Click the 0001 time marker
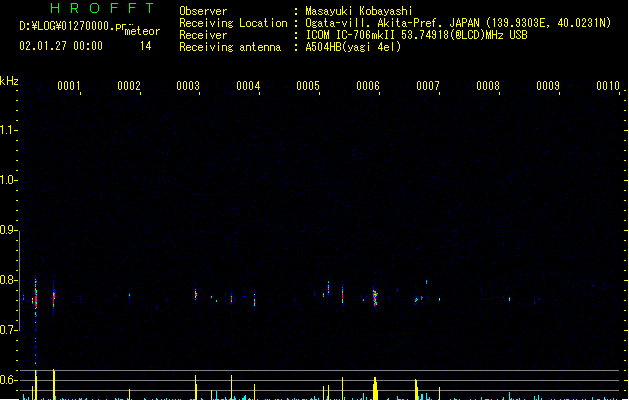The width and height of the screenshot is (629, 400). [69, 86]
